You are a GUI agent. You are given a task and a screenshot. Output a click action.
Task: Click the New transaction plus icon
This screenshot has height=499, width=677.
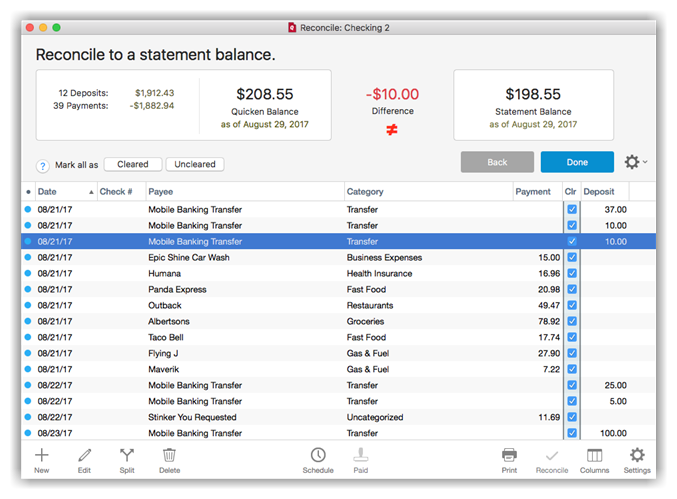(x=41, y=456)
